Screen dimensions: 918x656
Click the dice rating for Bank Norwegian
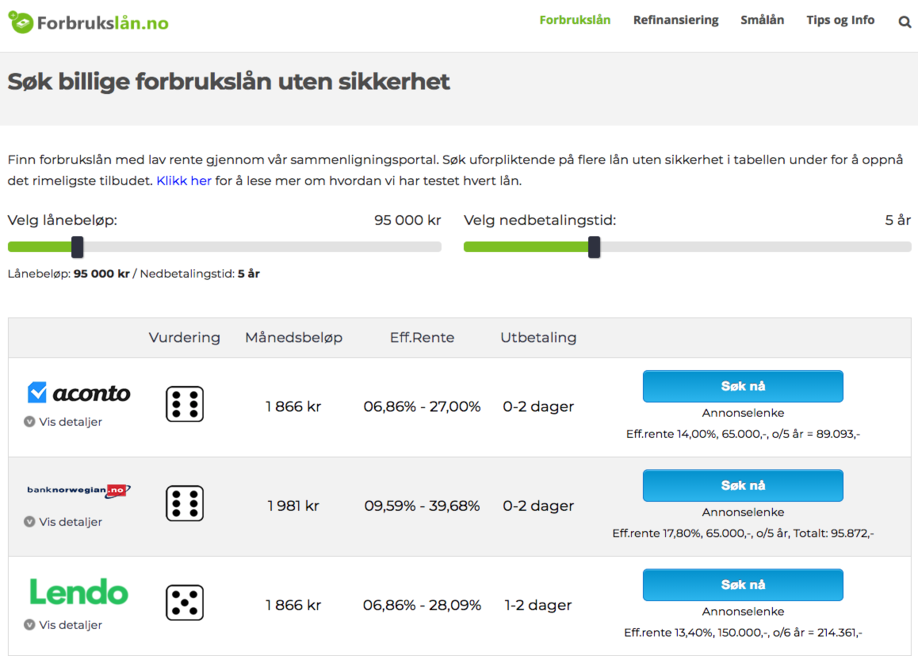184,504
